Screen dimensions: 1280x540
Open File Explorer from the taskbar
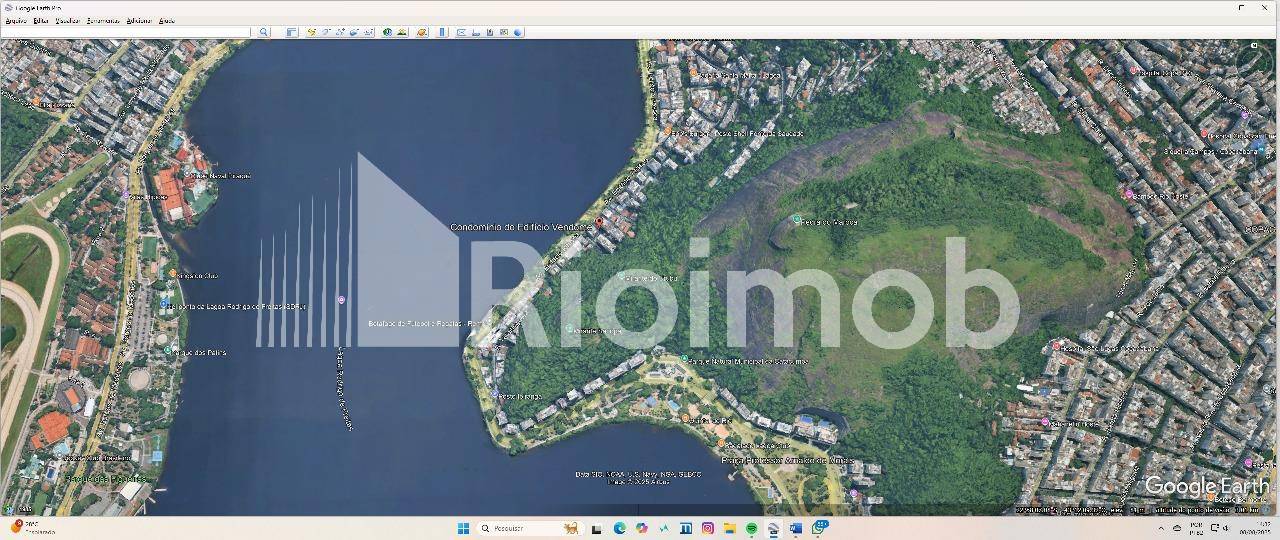[x=730, y=528]
